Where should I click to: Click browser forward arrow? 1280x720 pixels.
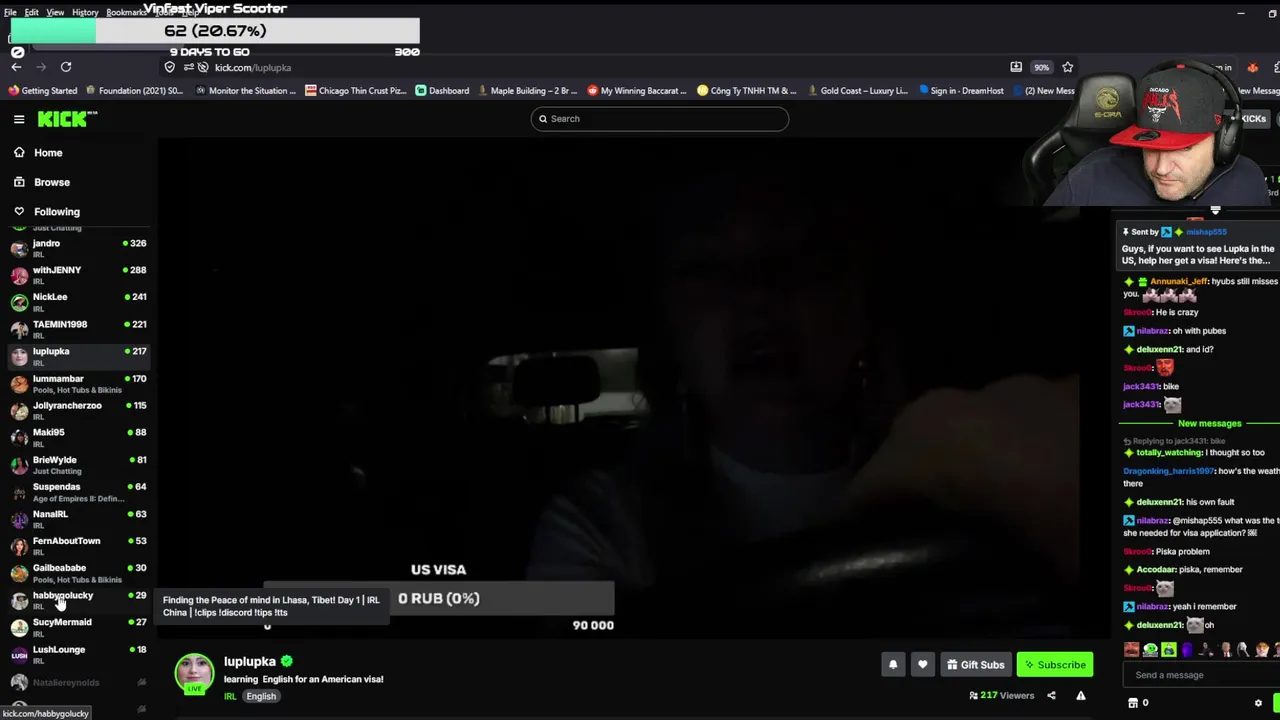click(x=41, y=67)
